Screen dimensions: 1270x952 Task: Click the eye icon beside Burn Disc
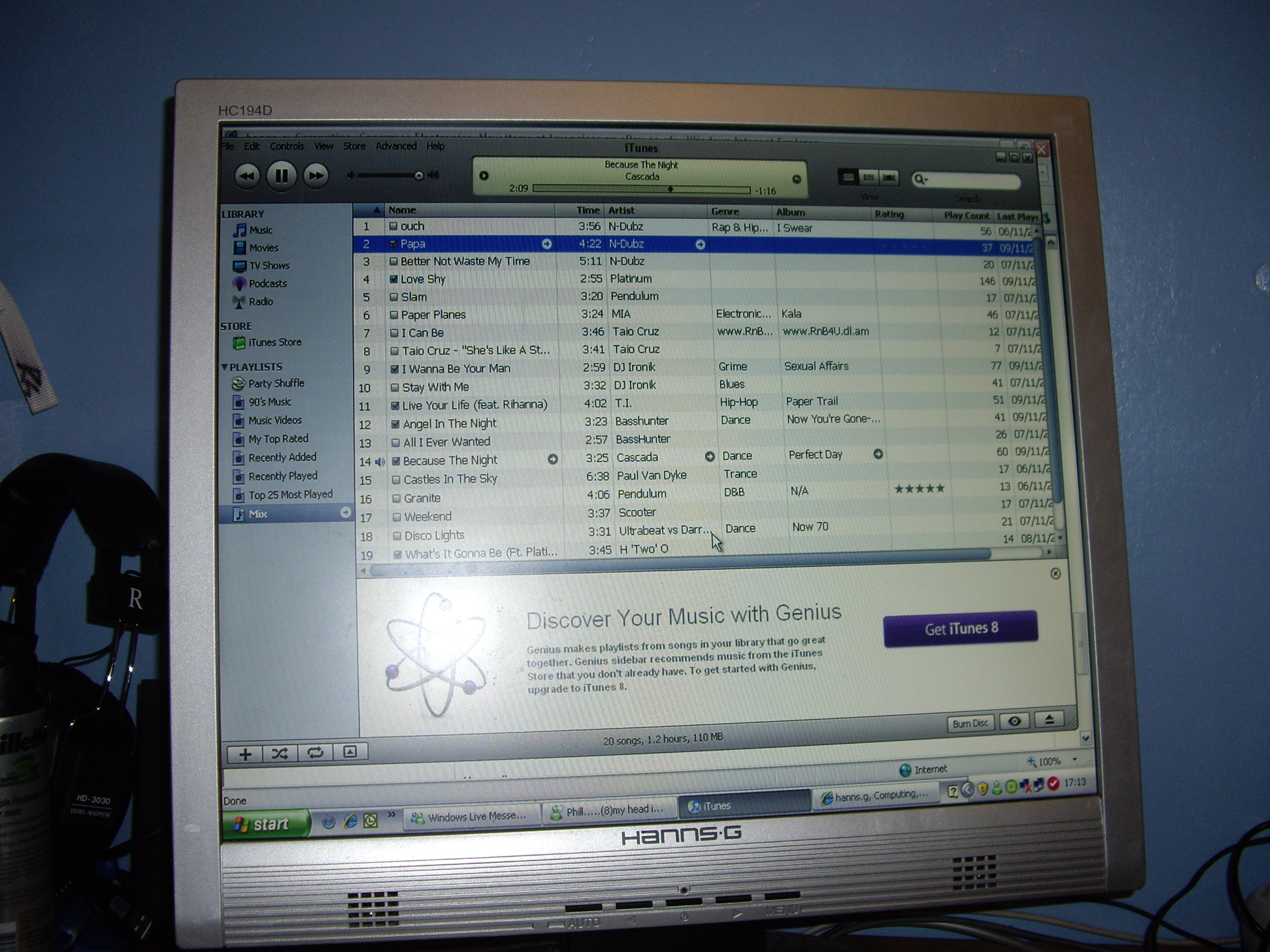(1014, 721)
